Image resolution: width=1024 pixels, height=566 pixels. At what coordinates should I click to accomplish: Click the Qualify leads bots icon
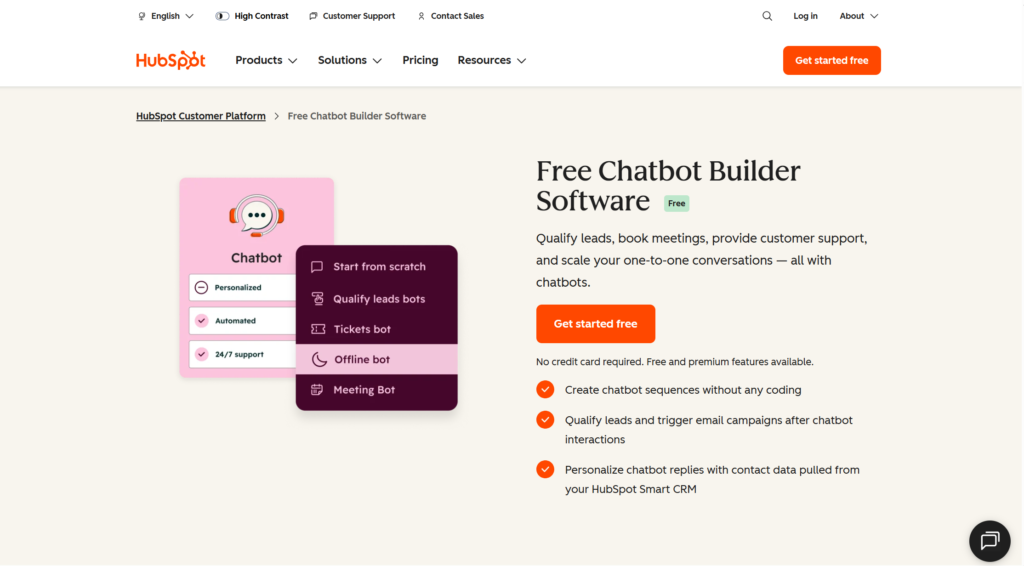click(x=317, y=298)
